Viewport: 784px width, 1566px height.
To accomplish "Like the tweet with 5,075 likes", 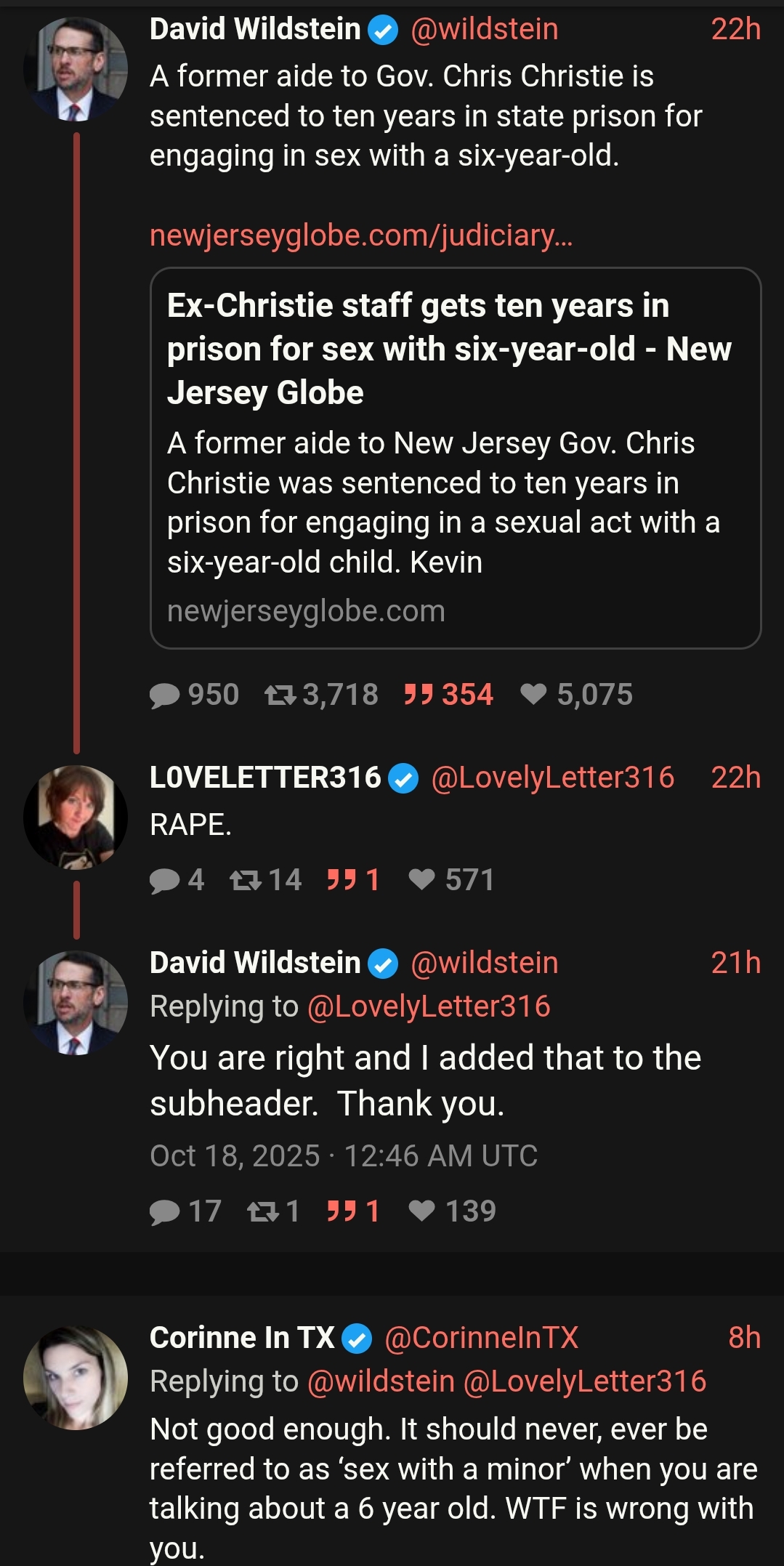I will tap(576, 695).
